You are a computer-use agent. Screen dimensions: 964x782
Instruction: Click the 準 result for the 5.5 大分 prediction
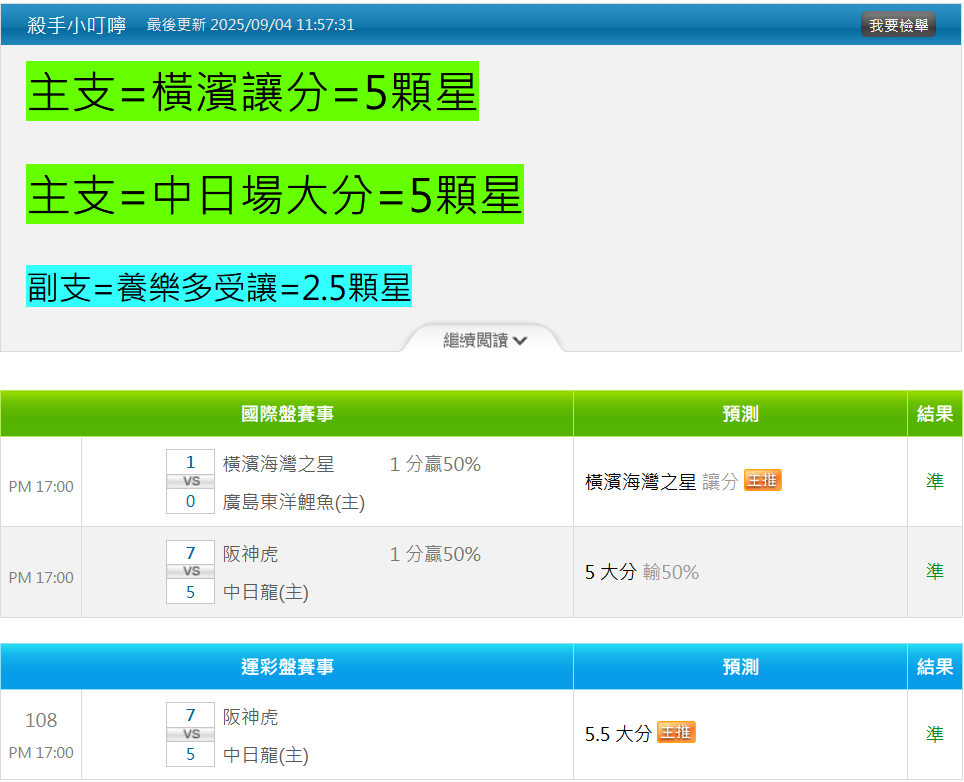(934, 733)
